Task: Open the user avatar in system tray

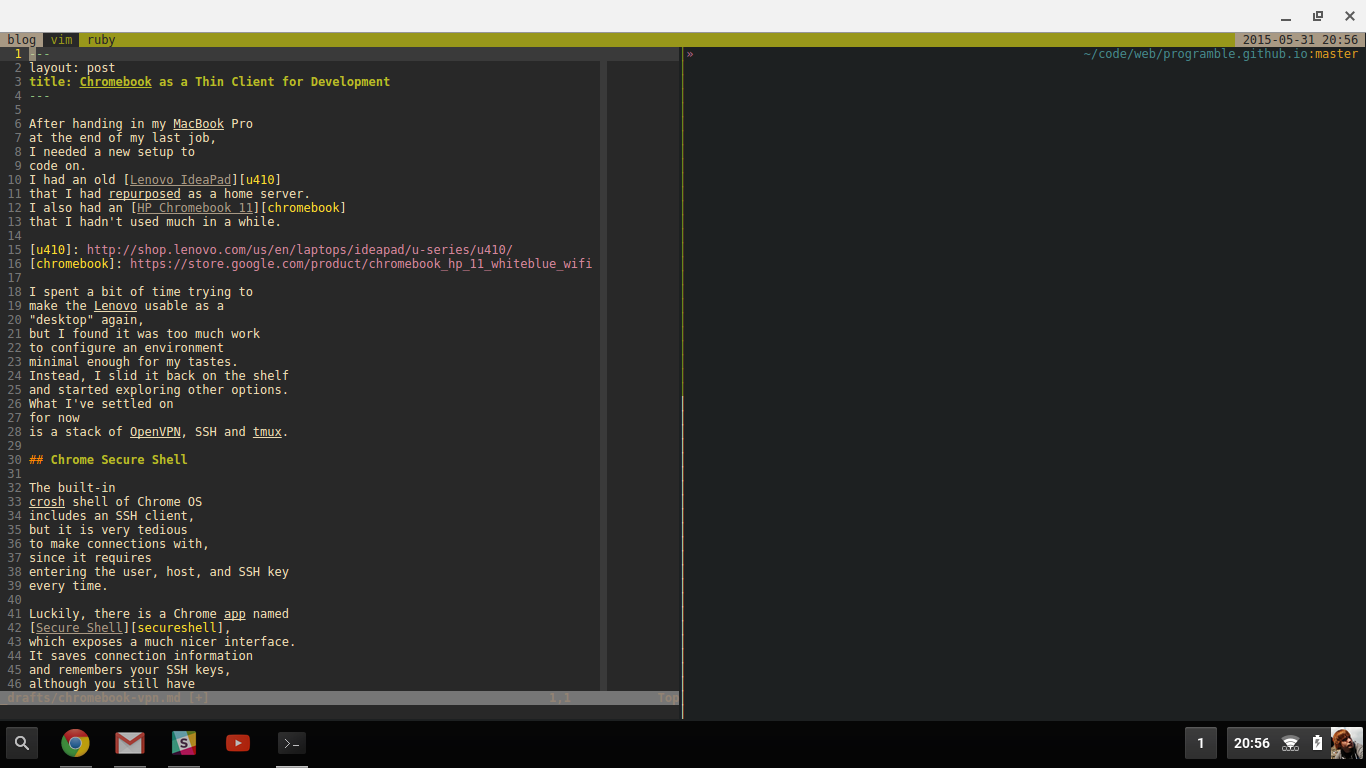Action: point(1346,743)
